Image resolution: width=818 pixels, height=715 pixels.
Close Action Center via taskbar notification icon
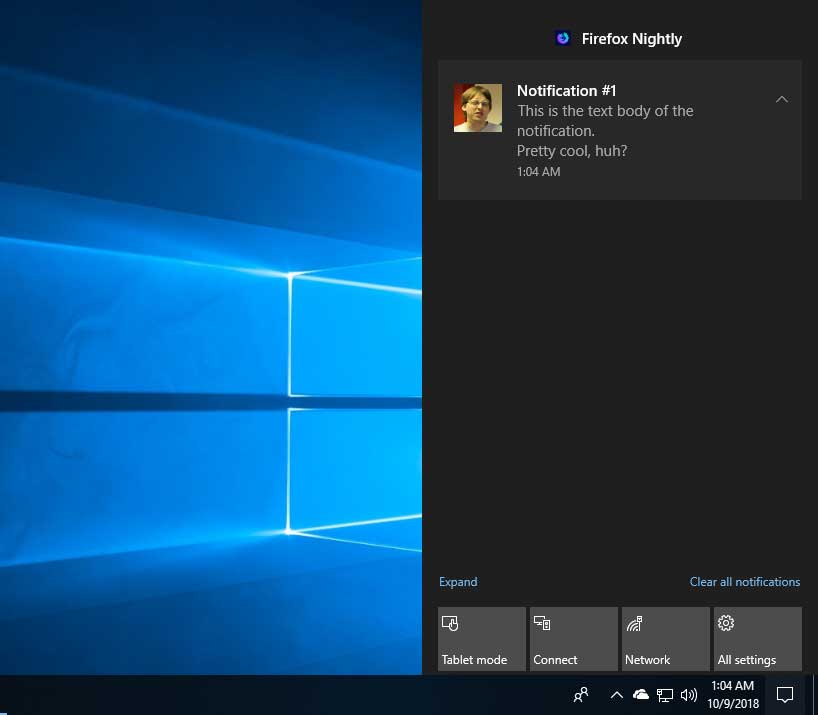click(x=785, y=694)
